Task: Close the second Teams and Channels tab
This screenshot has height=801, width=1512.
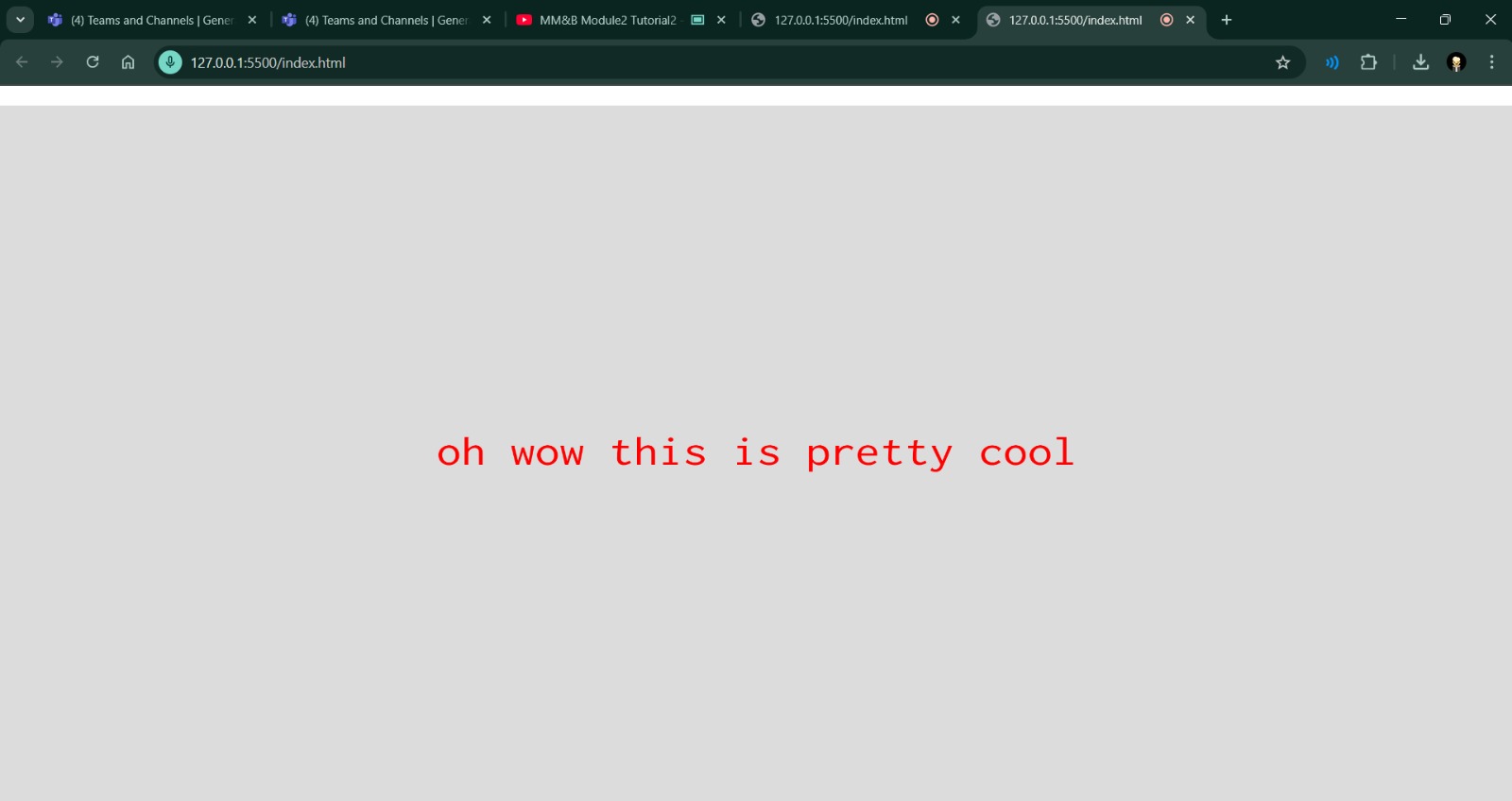Action: (487, 20)
